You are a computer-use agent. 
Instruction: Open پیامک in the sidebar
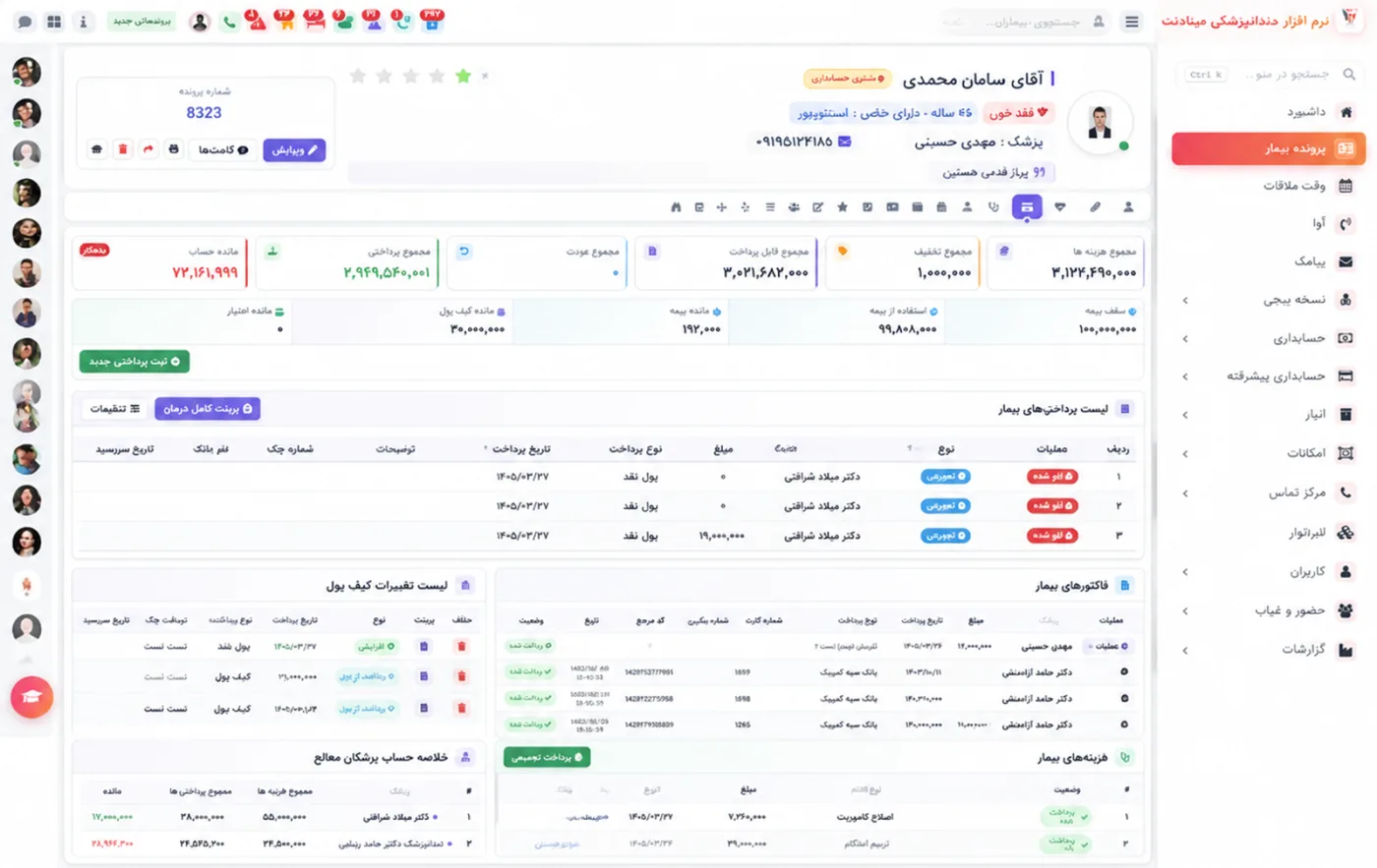point(1269,261)
